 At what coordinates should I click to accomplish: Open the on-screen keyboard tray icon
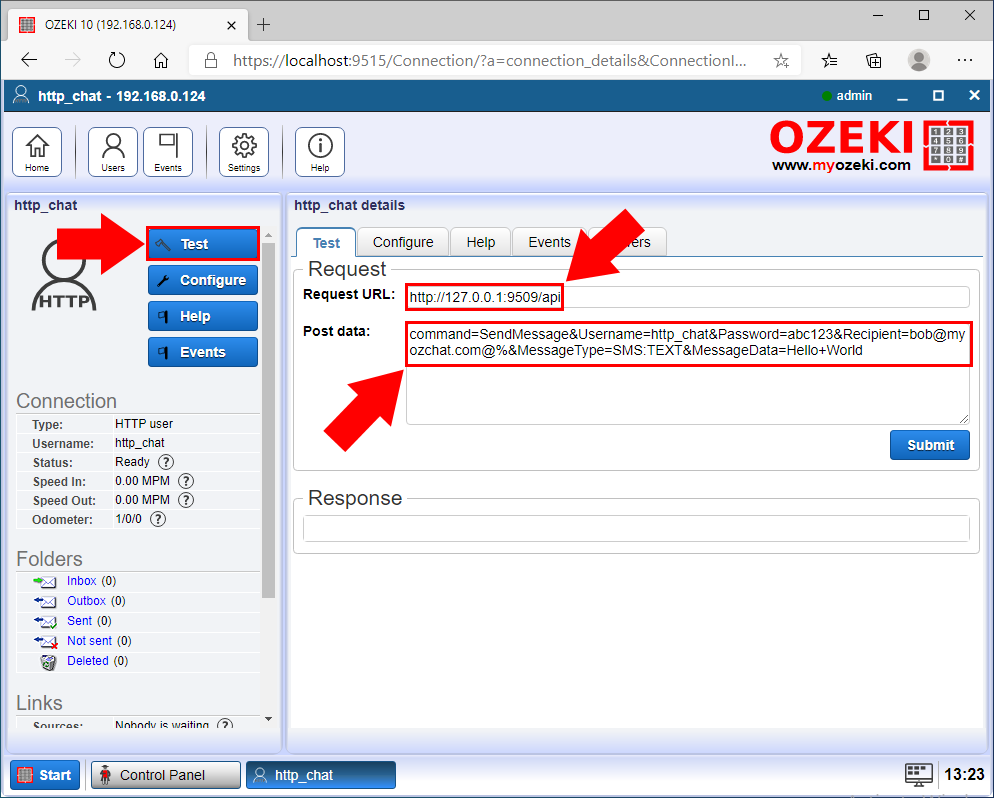[x=918, y=774]
